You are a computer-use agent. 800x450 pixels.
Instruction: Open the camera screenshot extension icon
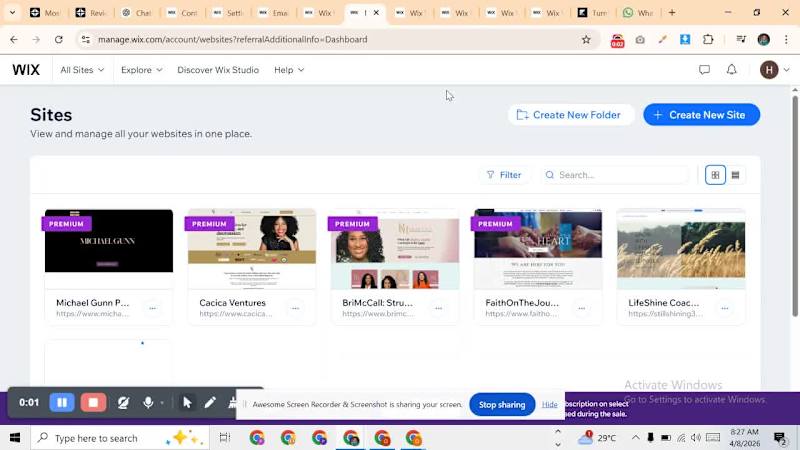[x=640, y=39]
